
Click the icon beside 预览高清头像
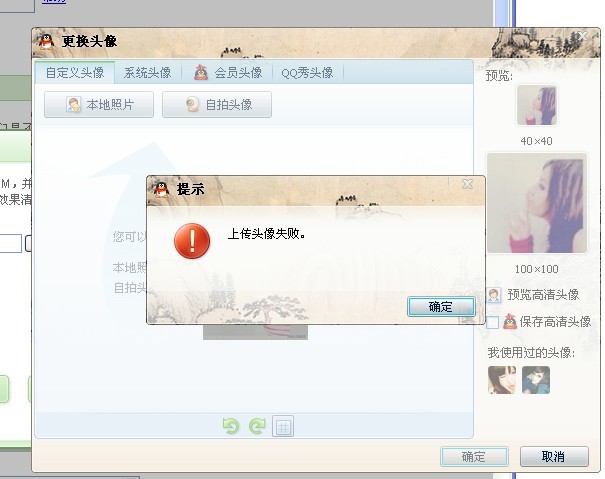pos(494,295)
